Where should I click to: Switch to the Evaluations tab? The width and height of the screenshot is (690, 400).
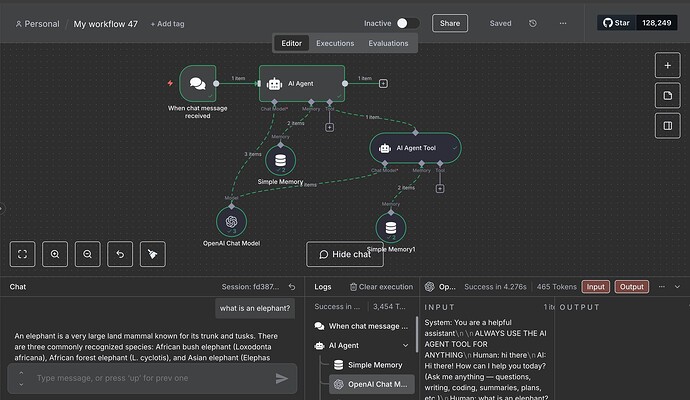tap(388, 43)
